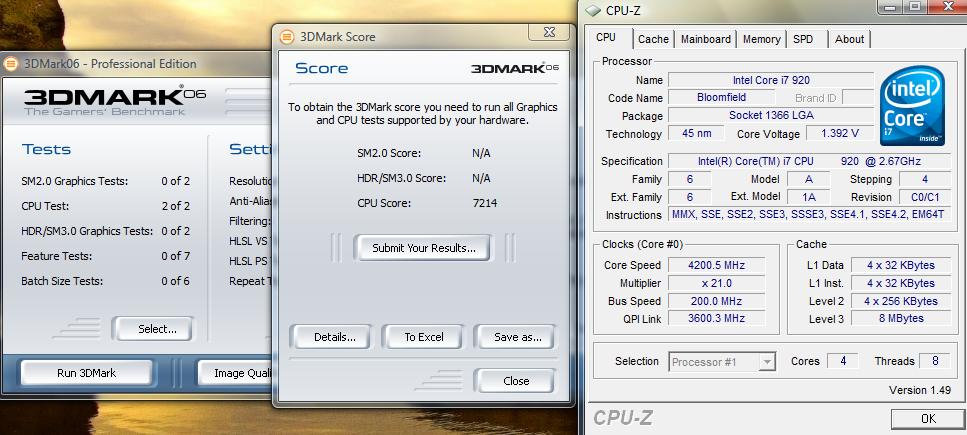Click the 3DMark06 logo in Score dialog
Image resolution: width=967 pixels, height=435 pixels.
point(515,68)
